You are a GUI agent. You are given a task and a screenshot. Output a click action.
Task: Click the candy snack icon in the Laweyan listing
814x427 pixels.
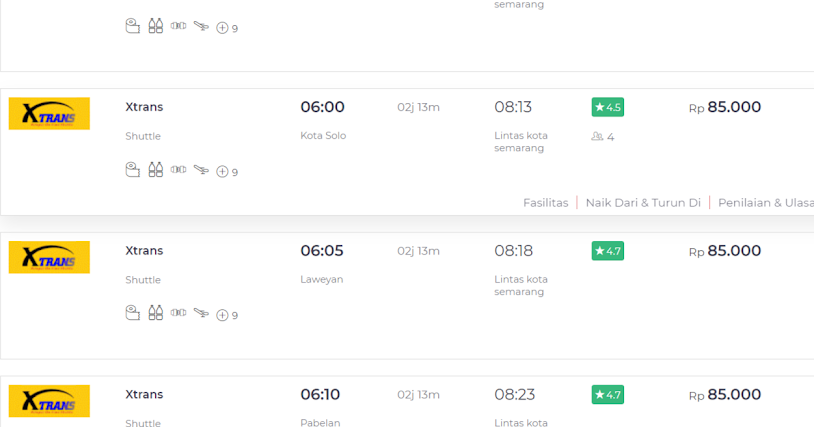click(x=178, y=313)
